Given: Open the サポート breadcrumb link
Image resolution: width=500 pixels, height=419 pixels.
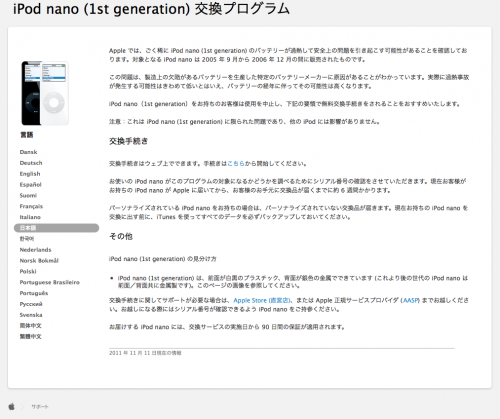Looking at the screenshot, I should [x=40, y=407].
